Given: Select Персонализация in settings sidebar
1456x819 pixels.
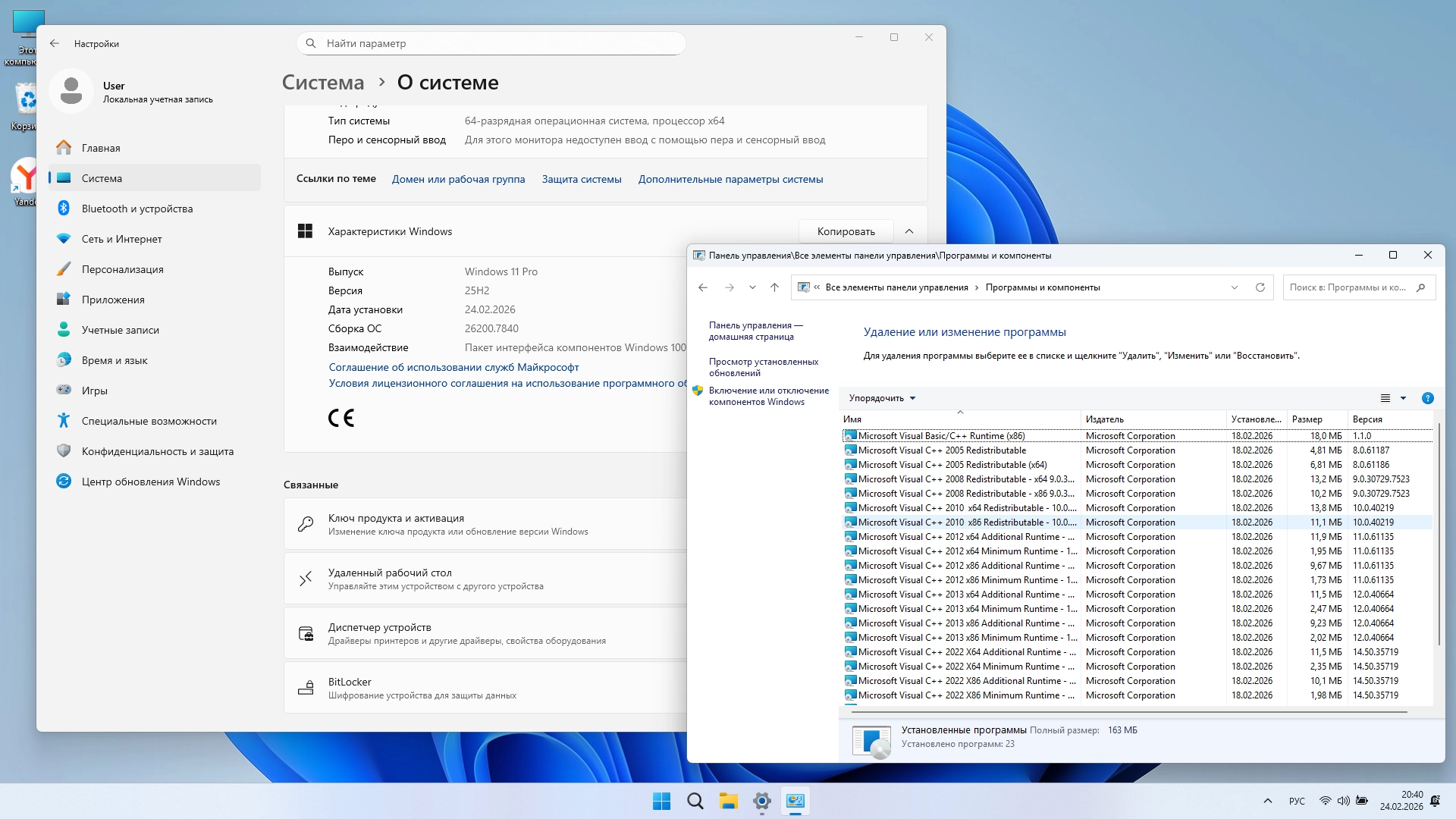Looking at the screenshot, I should point(122,269).
